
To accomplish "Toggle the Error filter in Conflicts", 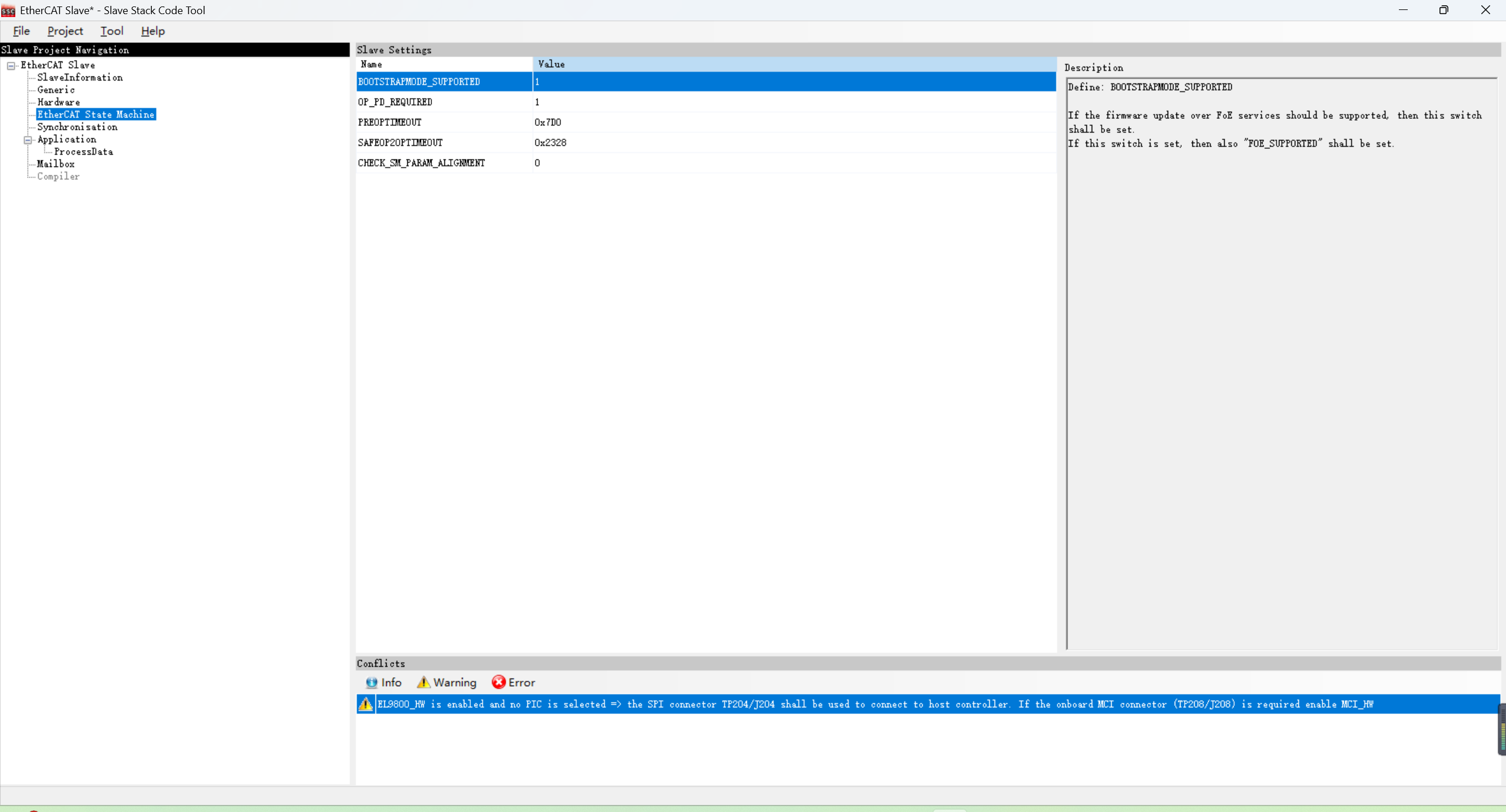I will 513,683.
